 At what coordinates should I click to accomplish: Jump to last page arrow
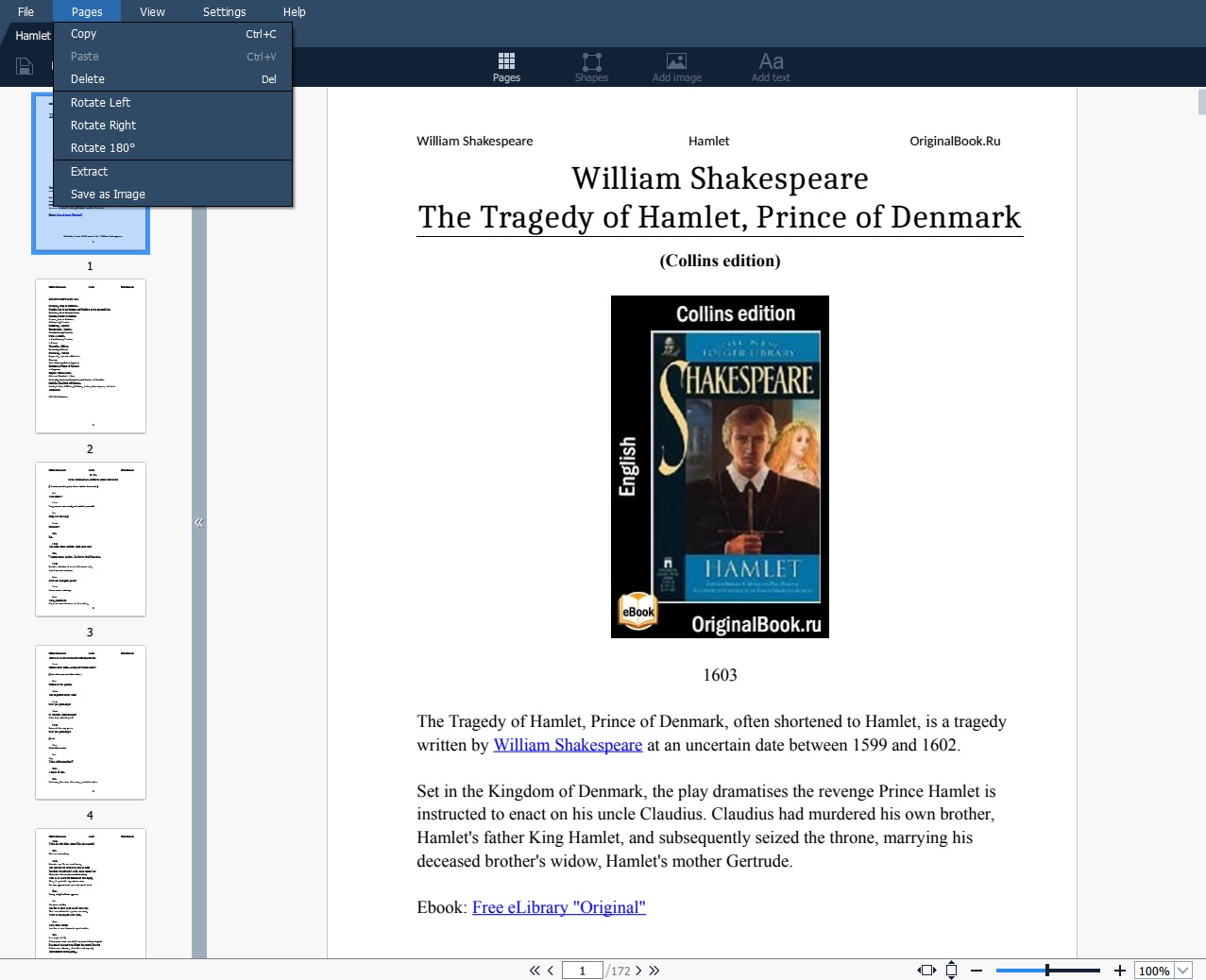click(x=654, y=971)
